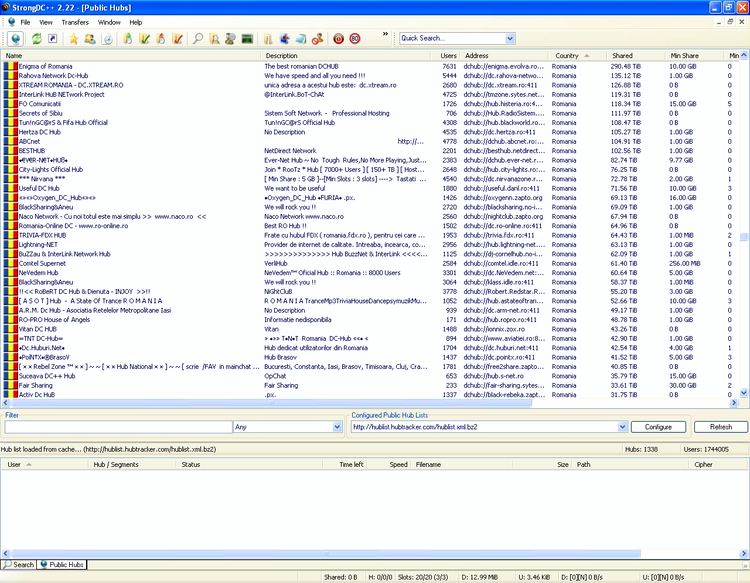
Task: Open Favorite Hubs with yellow star icon
Action: [74, 39]
